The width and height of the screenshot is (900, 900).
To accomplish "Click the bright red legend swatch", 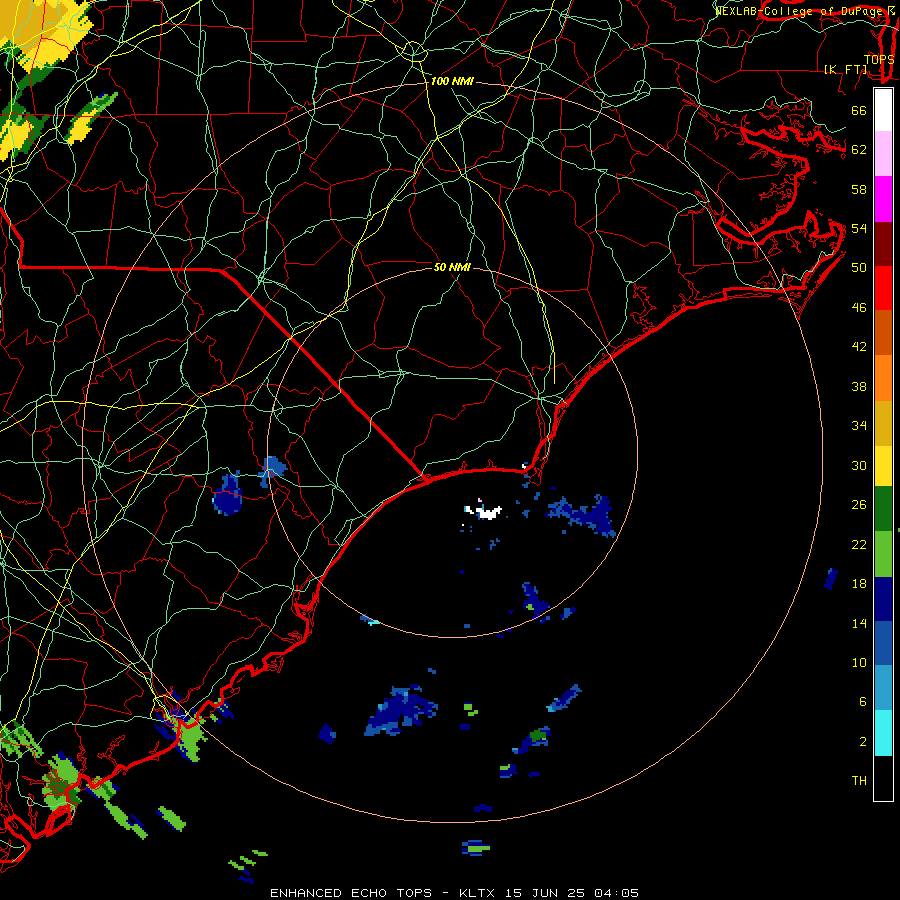I will (883, 288).
